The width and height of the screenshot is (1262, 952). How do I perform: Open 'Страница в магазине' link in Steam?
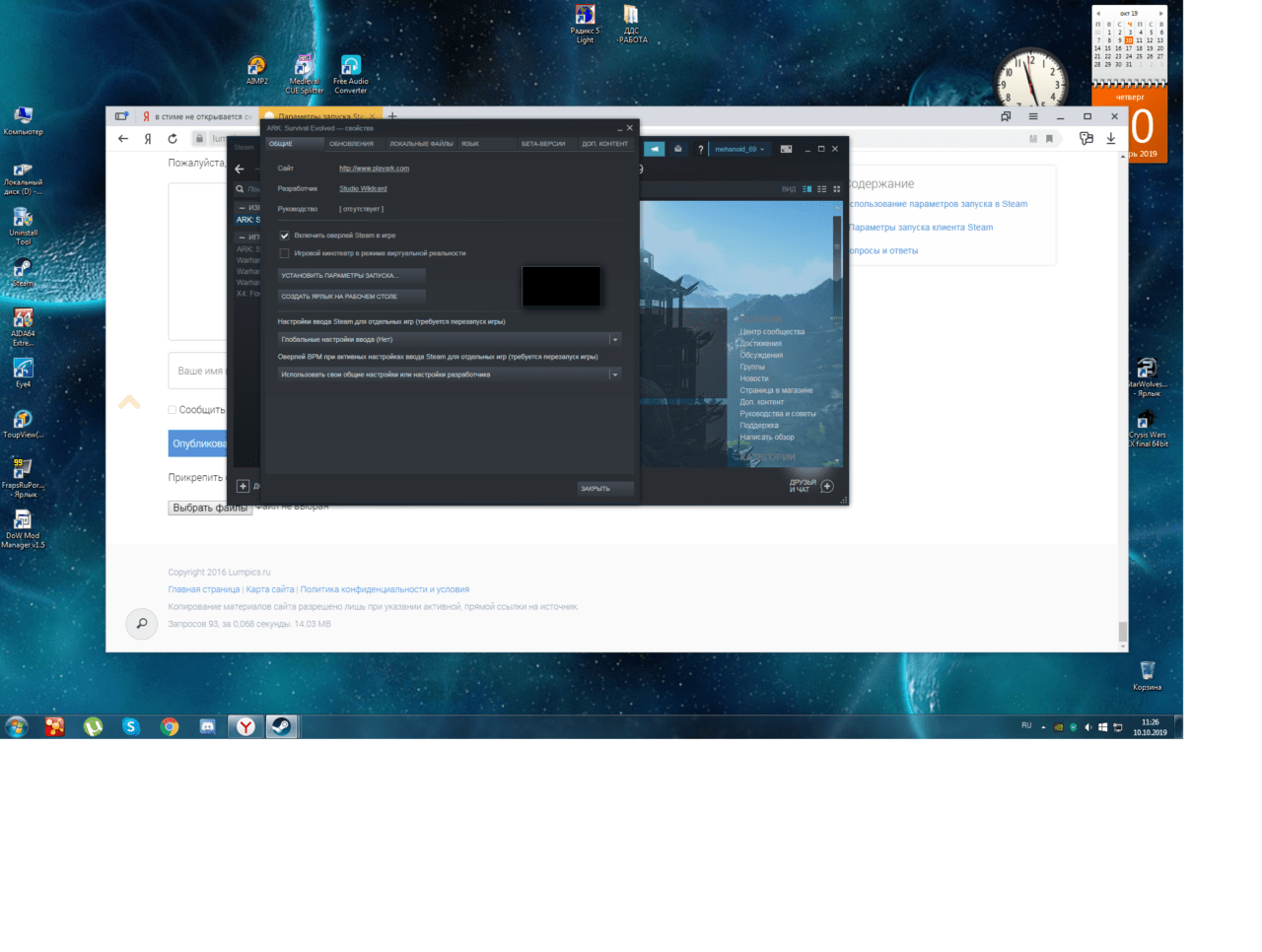777,390
